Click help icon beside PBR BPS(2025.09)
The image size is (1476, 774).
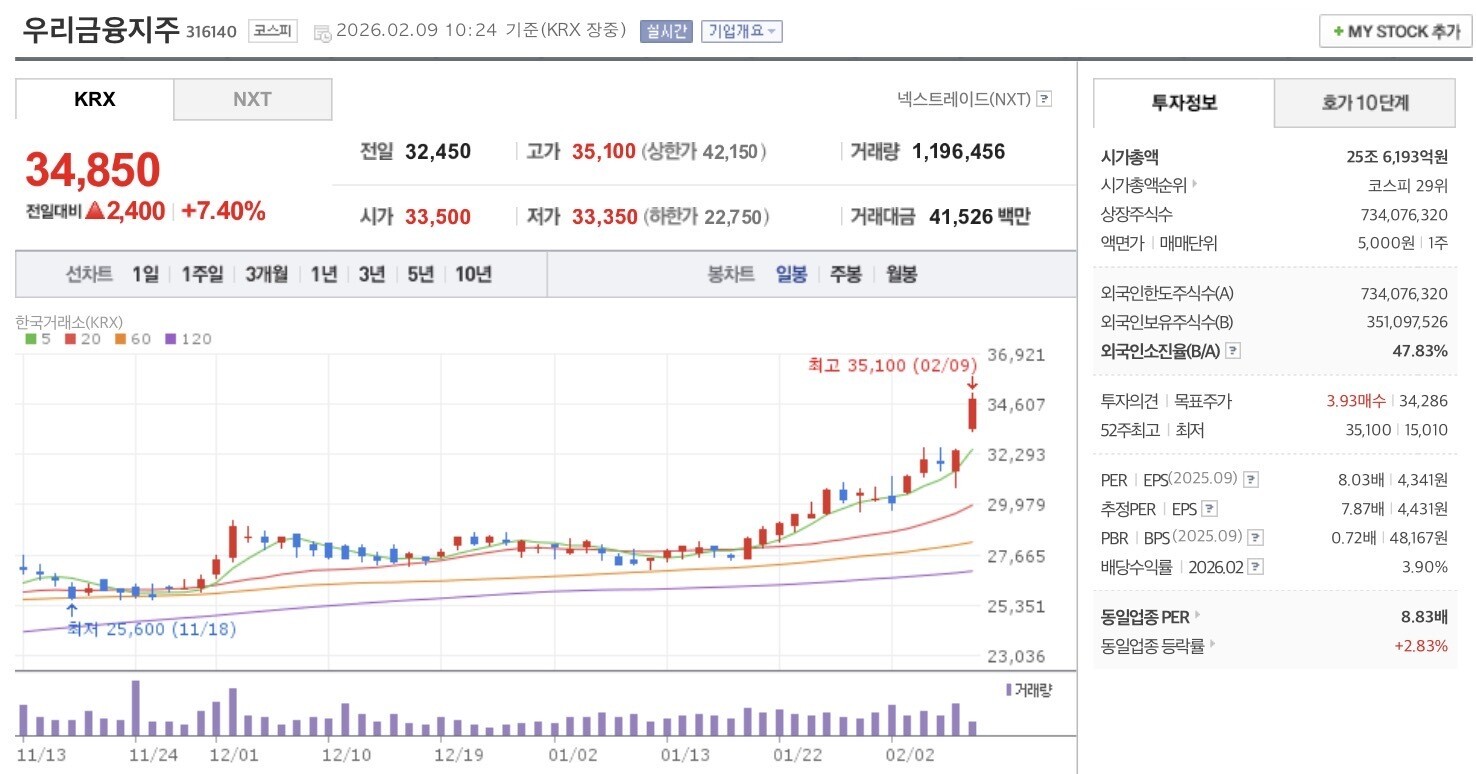click(x=1255, y=538)
